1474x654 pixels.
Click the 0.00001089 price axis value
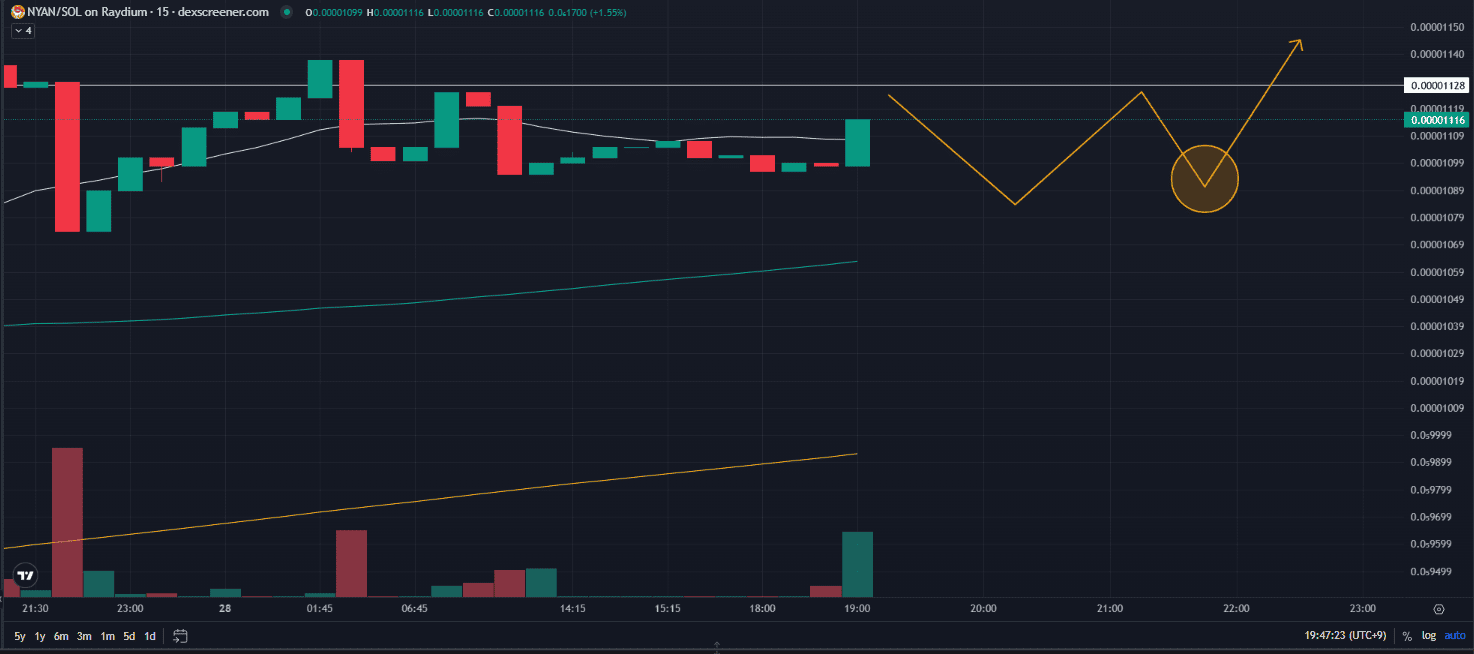1437,191
